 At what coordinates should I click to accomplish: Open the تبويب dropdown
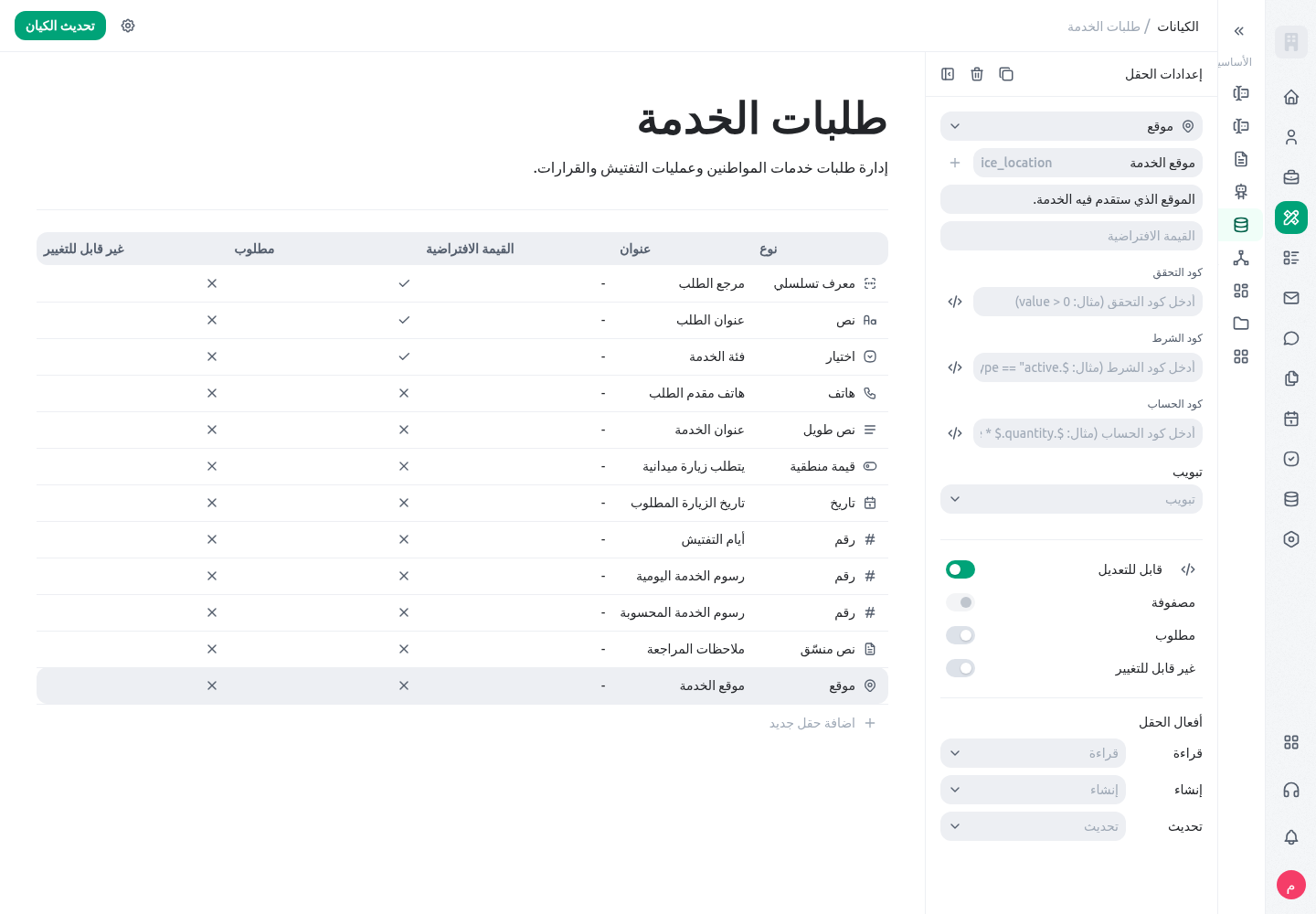tap(1071, 499)
